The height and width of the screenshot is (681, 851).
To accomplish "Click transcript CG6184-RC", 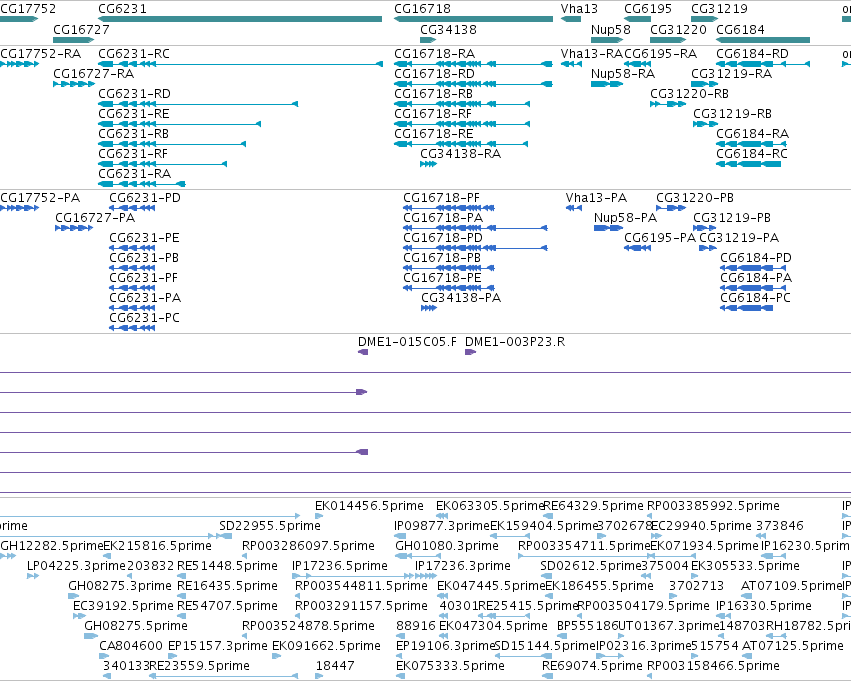I will (752, 154).
